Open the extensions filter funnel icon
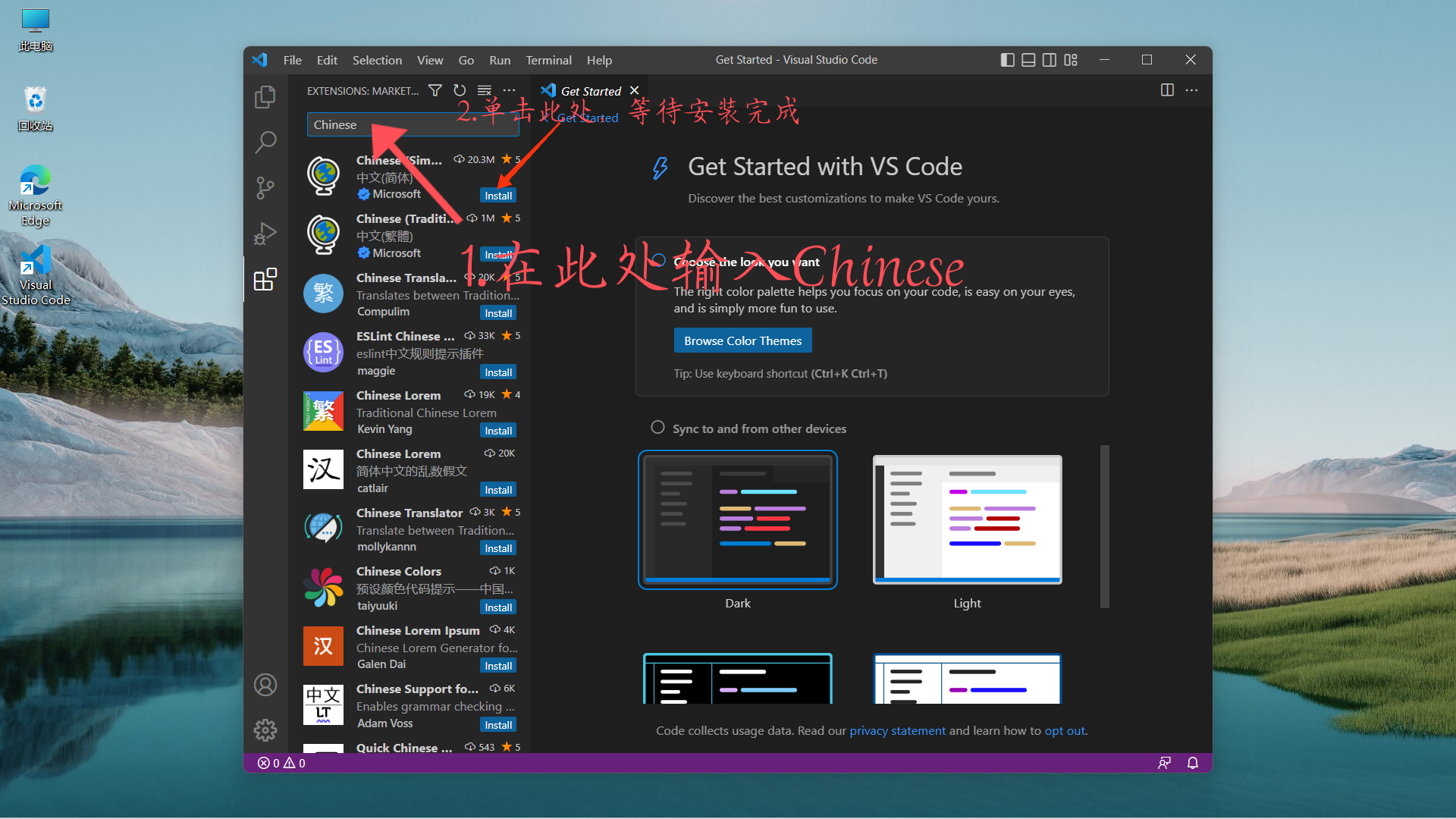 [x=435, y=89]
